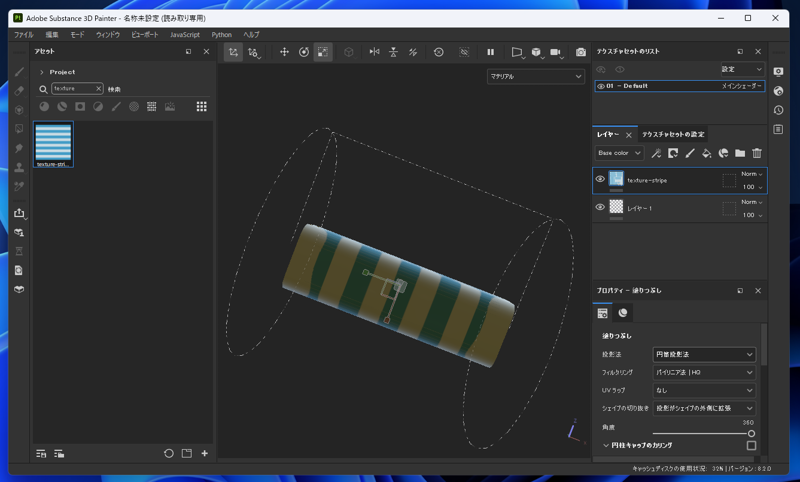Refresh assets with circular arrow icon
The image size is (800, 482).
point(168,453)
